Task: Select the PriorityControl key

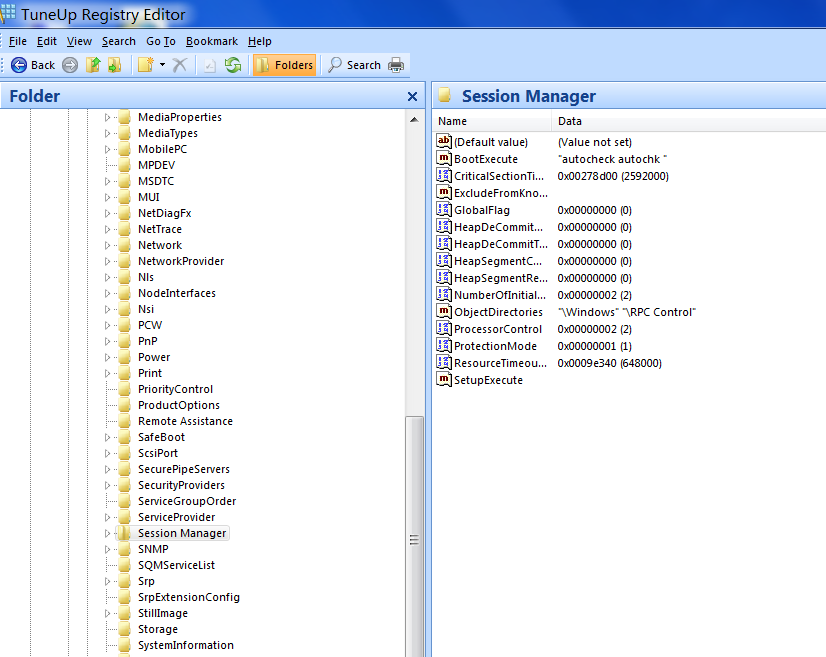Action: [175, 389]
